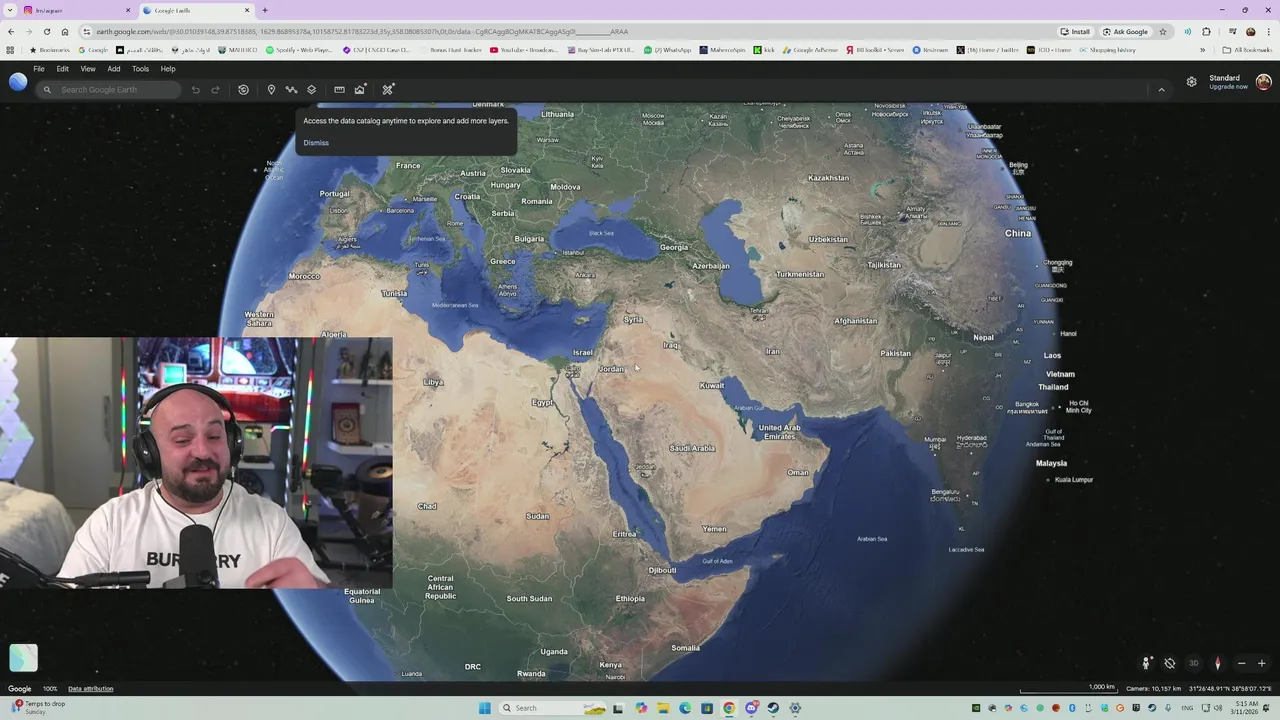Screen dimensions: 1280x720
Task: Open the View menu
Action: click(88, 69)
